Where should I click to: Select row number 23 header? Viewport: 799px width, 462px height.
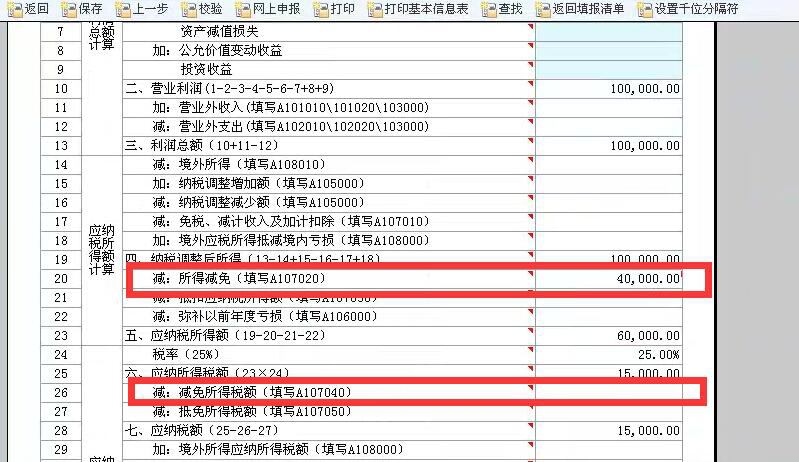point(60,335)
